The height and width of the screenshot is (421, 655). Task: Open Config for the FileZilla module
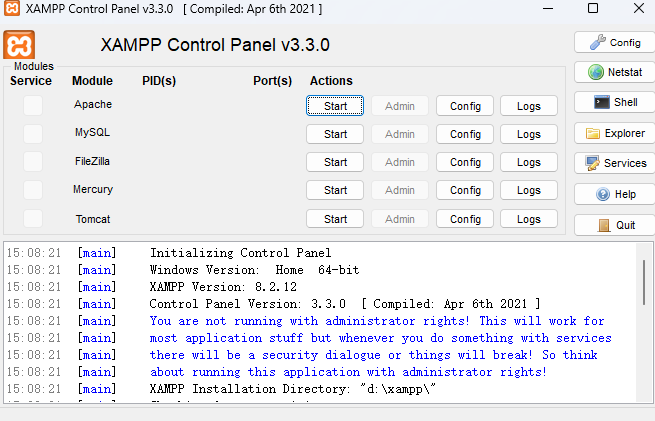(x=465, y=162)
